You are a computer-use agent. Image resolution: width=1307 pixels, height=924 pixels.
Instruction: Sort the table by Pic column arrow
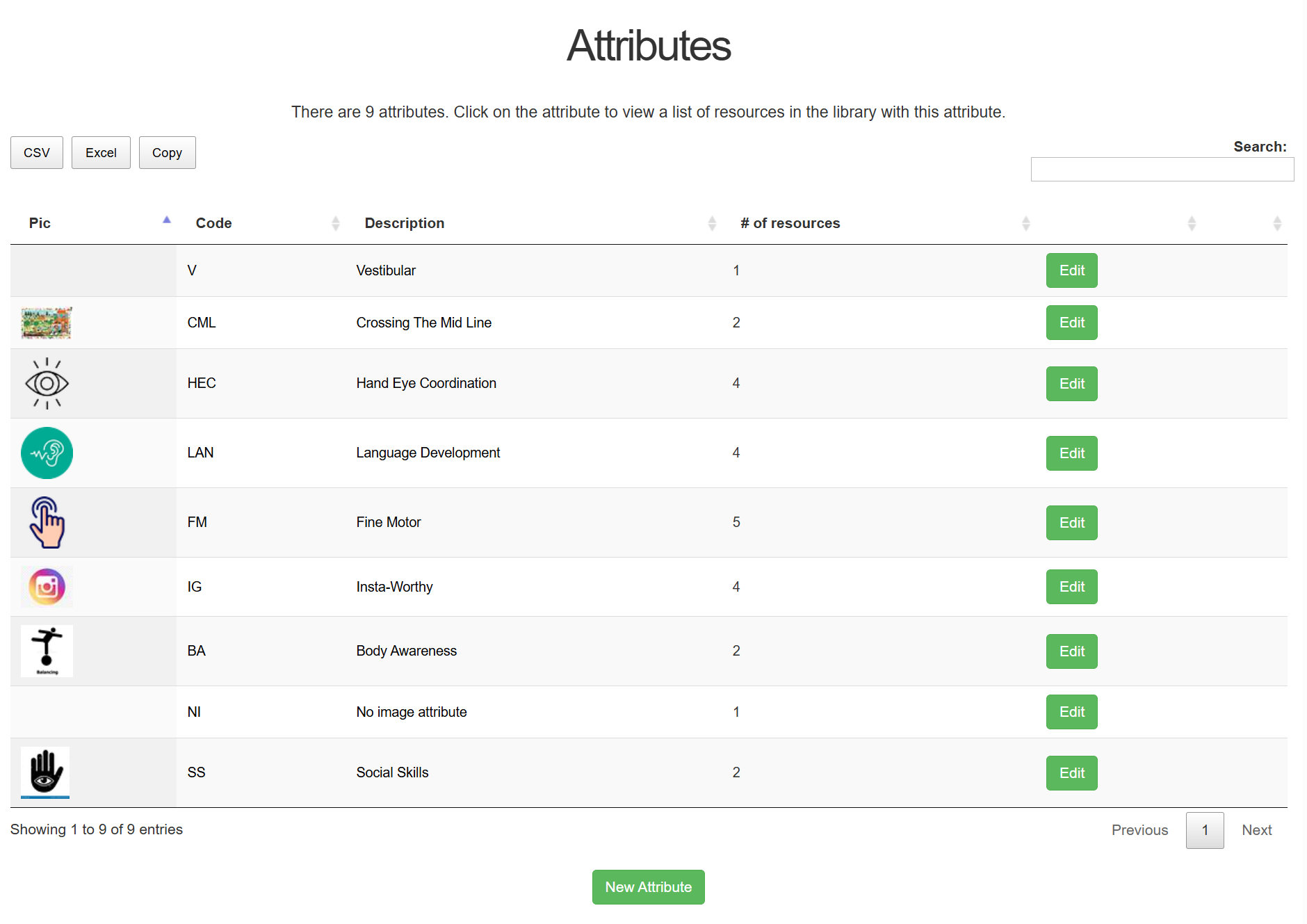point(166,221)
